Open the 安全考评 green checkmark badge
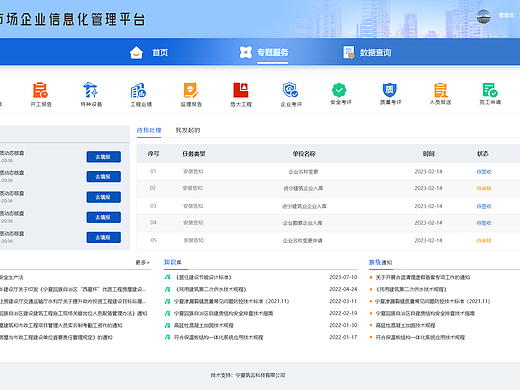Viewport: 520px width, 390px height. coord(339,90)
